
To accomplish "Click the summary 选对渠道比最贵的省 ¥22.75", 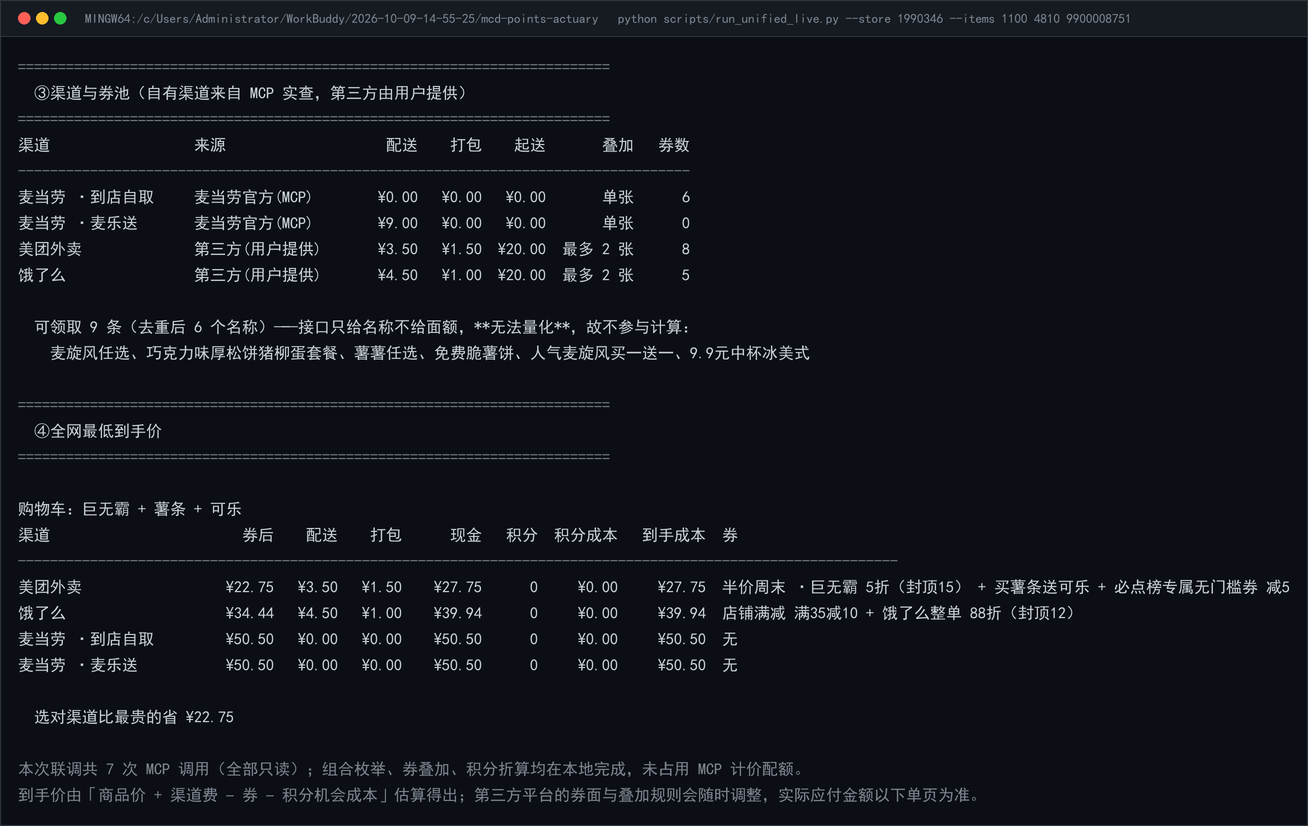I will tap(134, 717).
